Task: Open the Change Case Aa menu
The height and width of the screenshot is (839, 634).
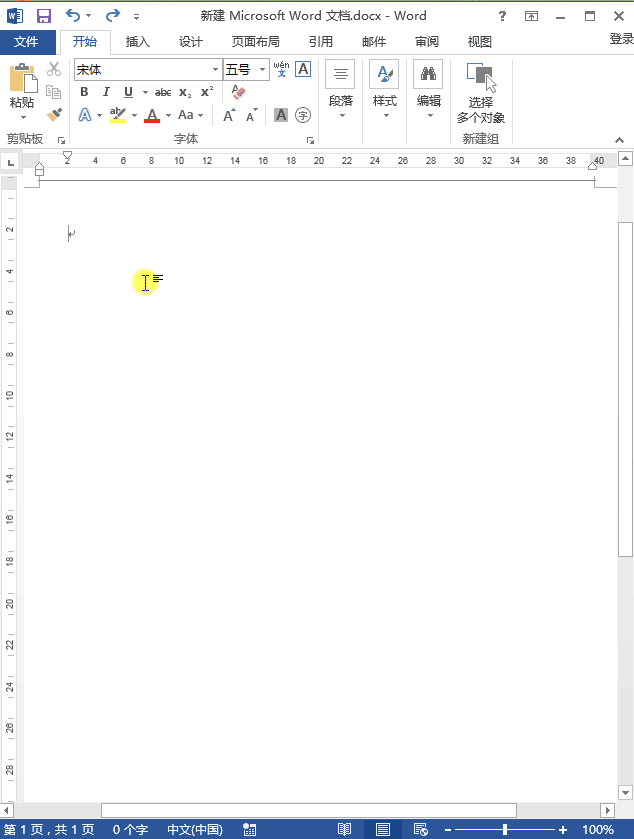Action: click(x=190, y=115)
